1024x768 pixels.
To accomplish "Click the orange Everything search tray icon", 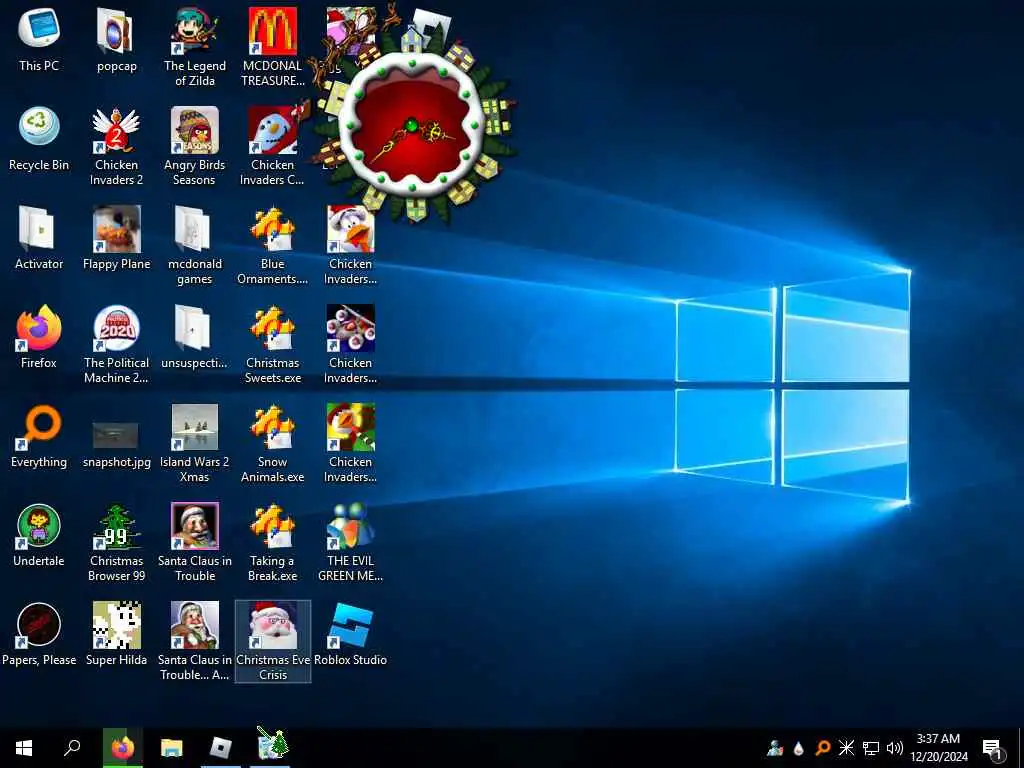I will (x=822, y=748).
